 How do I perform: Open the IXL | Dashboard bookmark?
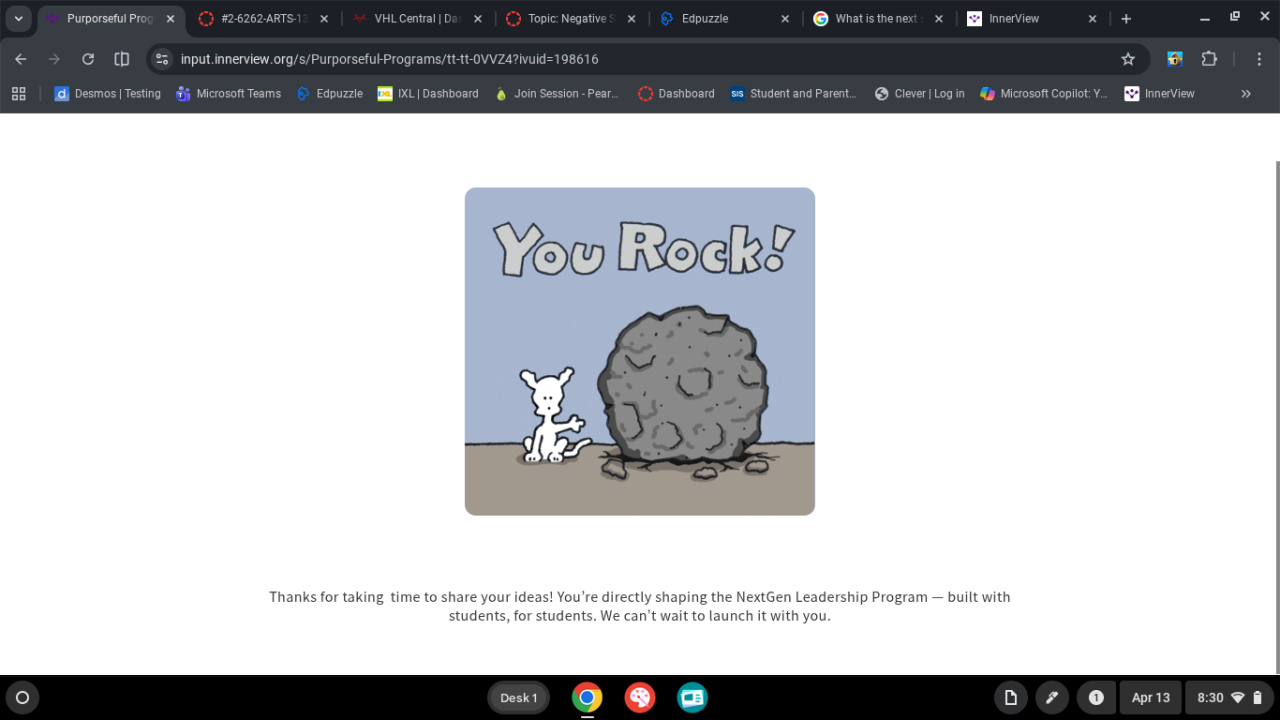point(428,93)
